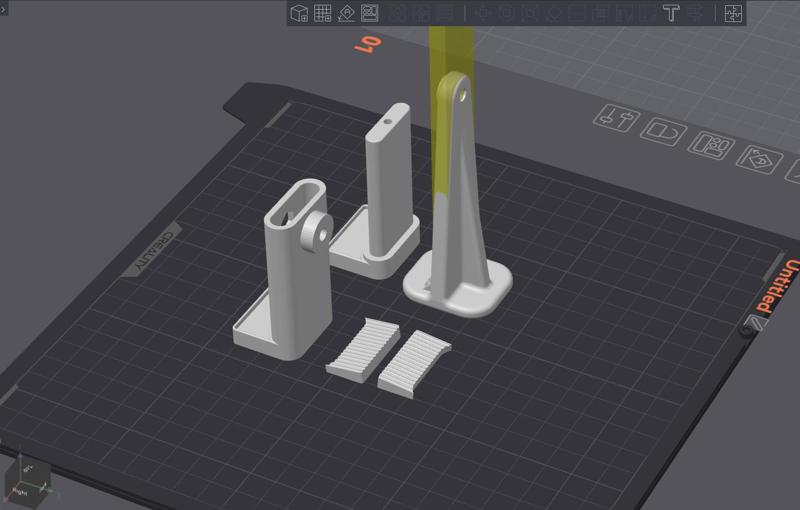Click the auto-orient plate icon on plate edge
Viewport: 800px width, 510px height.
pos(759,160)
